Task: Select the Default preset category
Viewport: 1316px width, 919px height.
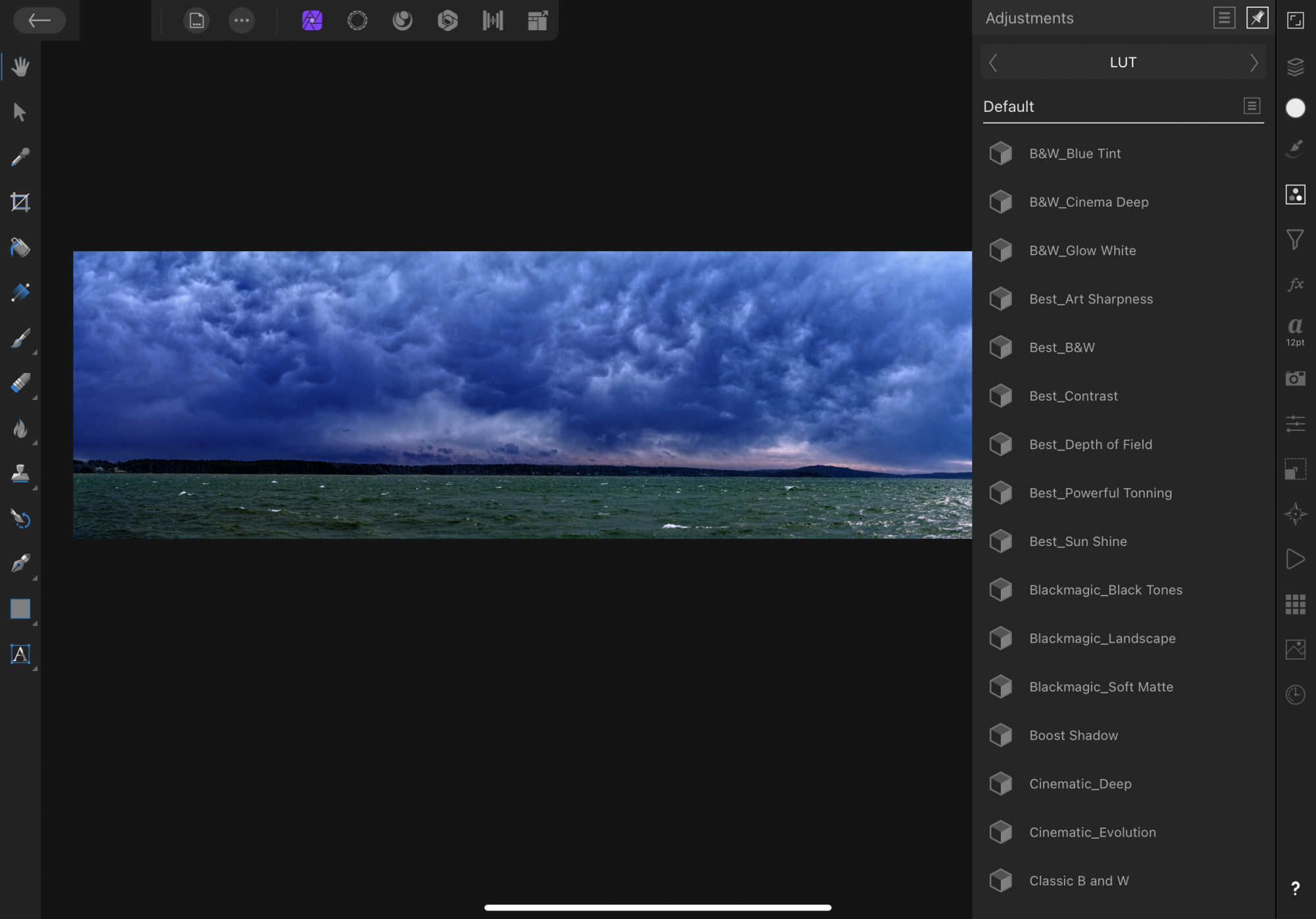Action: 1009,107
